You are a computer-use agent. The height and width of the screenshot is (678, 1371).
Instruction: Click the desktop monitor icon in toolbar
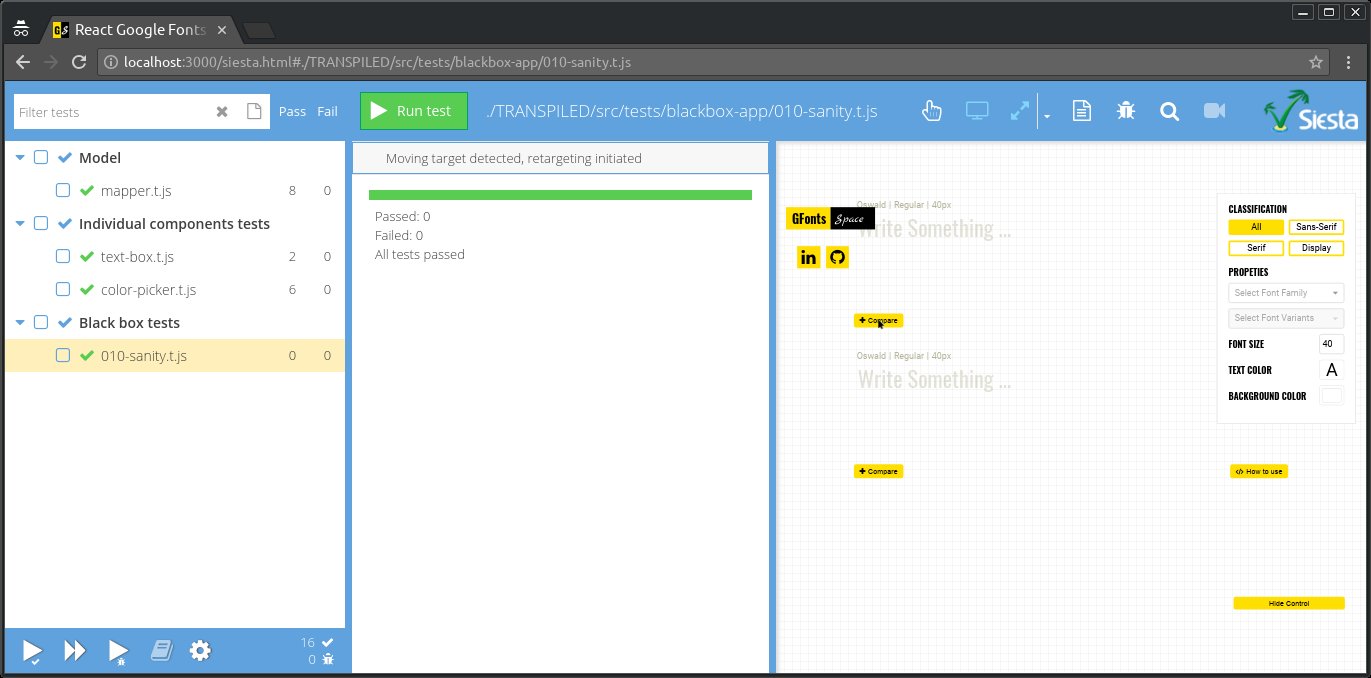click(x=976, y=111)
